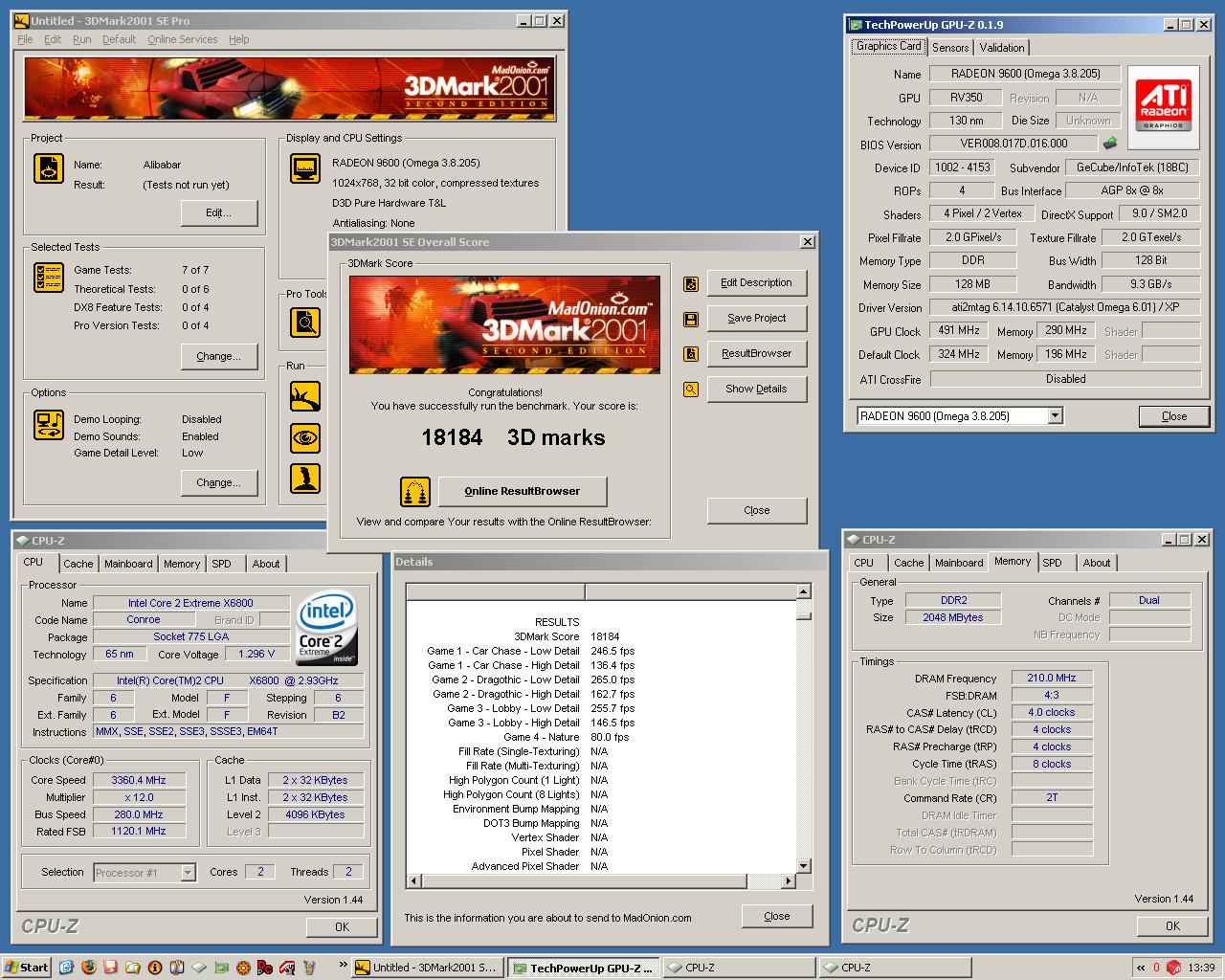Click the magnifier icon beside Show Details

[x=691, y=390]
